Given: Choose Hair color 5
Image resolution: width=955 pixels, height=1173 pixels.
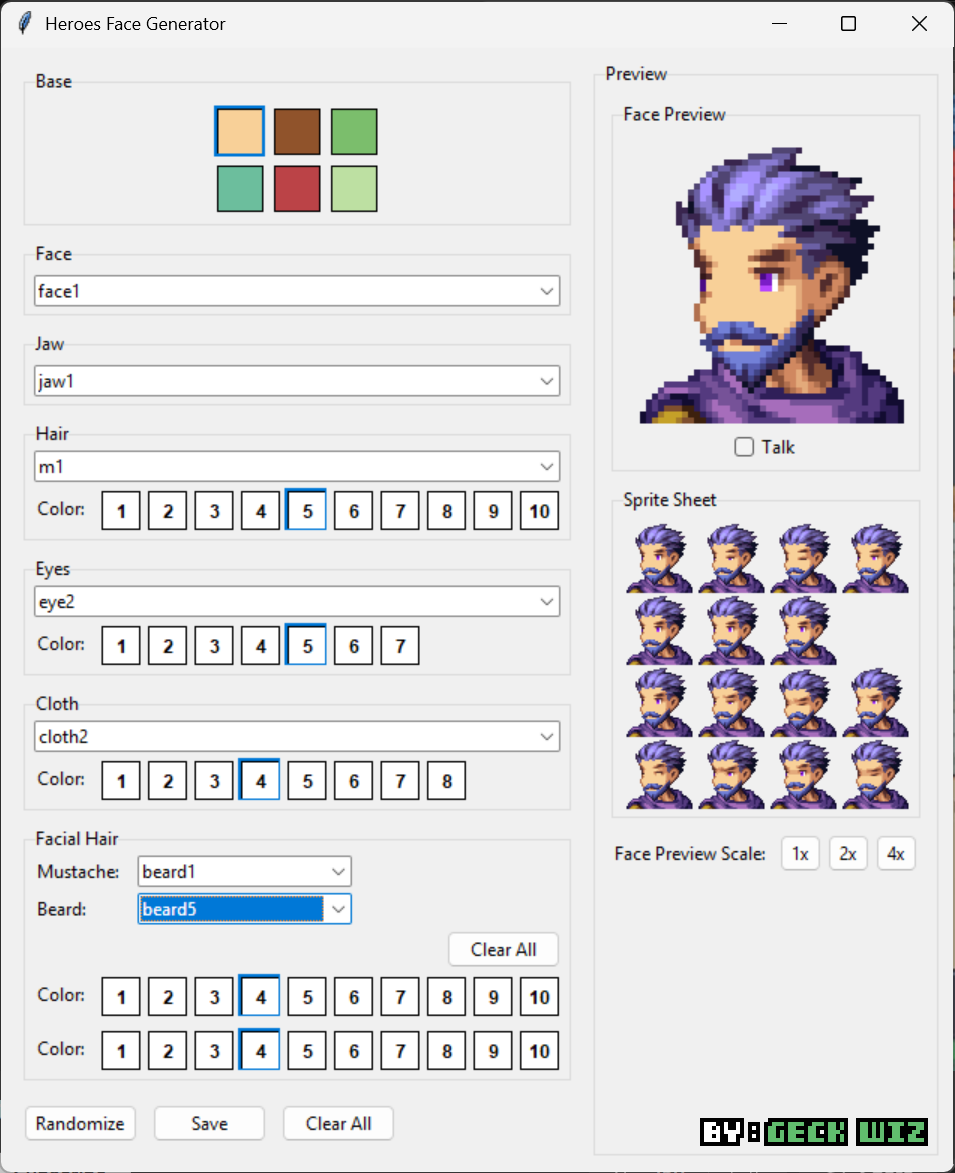Looking at the screenshot, I should point(307,511).
